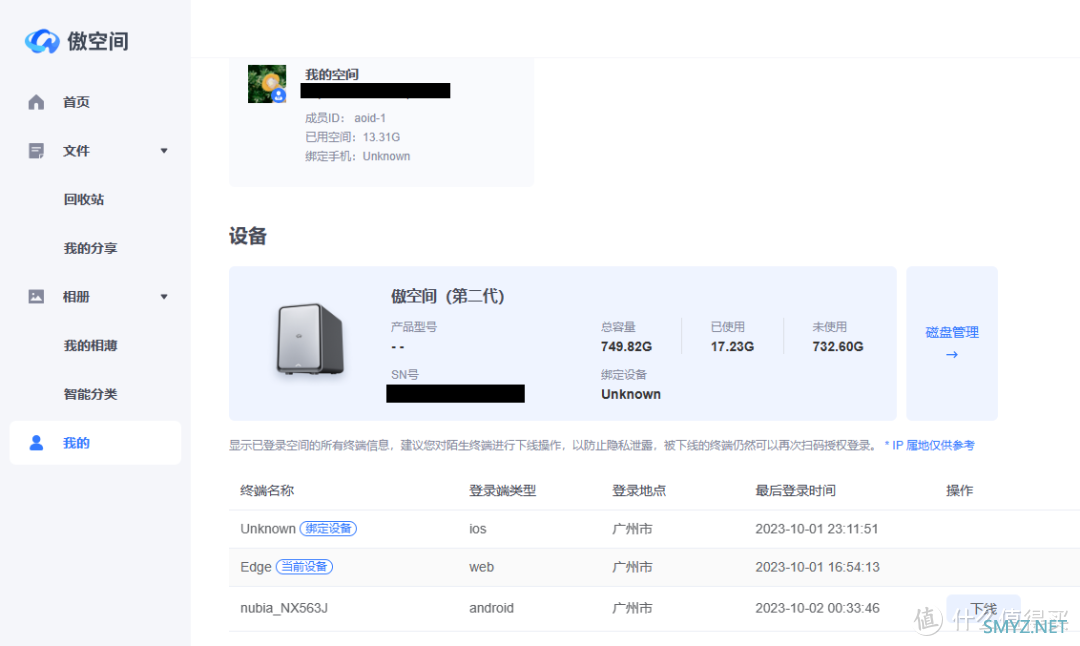Click the picture icon beside 相册
The height and width of the screenshot is (646, 1080).
pos(36,297)
